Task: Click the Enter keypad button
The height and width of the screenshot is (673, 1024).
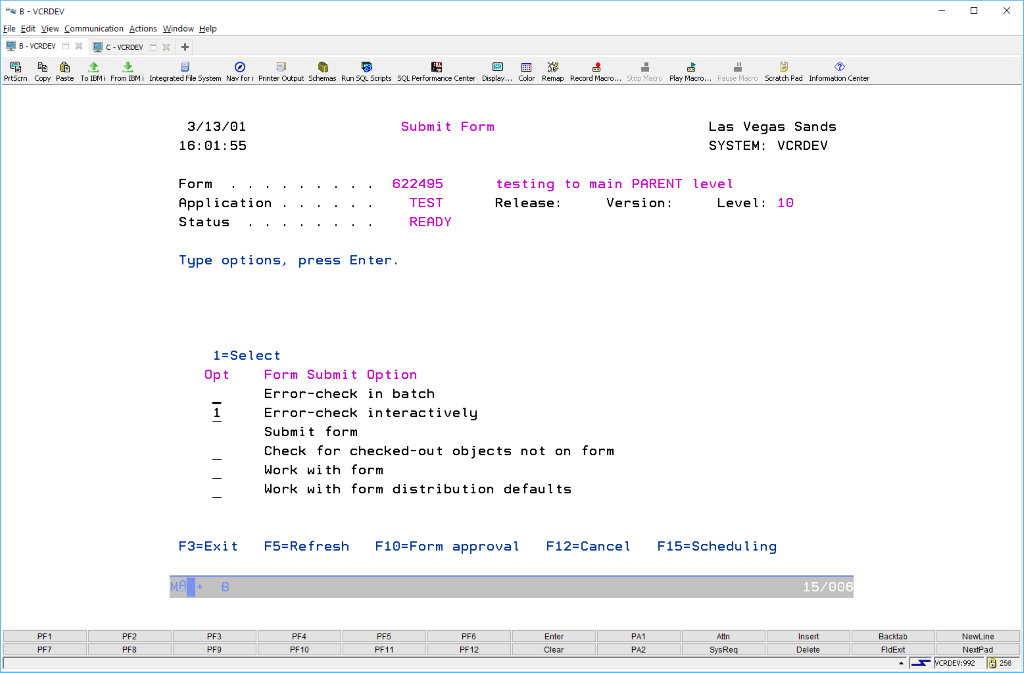Action: tap(554, 636)
